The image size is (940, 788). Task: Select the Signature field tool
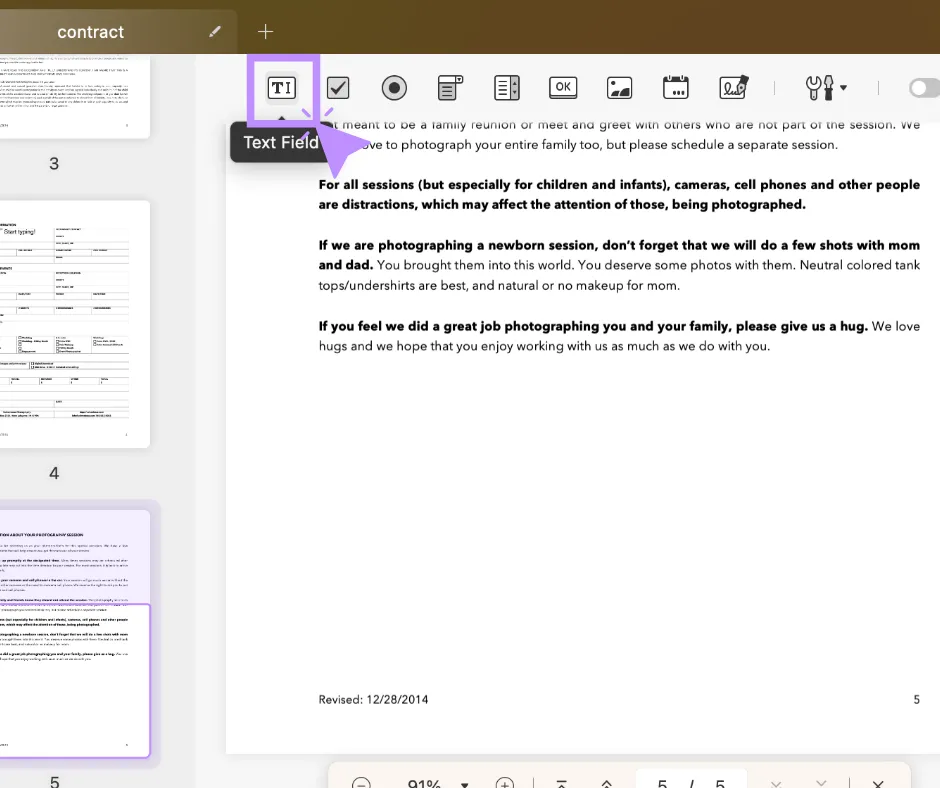pos(733,88)
